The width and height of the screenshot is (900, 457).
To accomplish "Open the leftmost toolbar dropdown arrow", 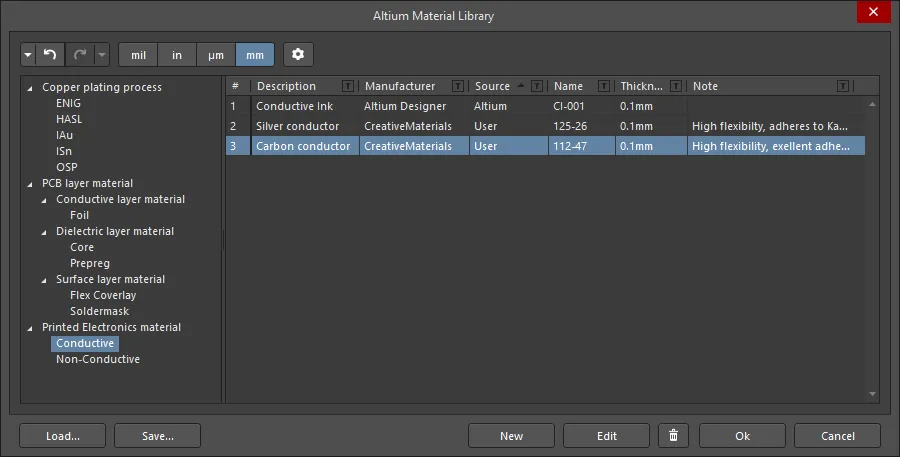I will 28,55.
